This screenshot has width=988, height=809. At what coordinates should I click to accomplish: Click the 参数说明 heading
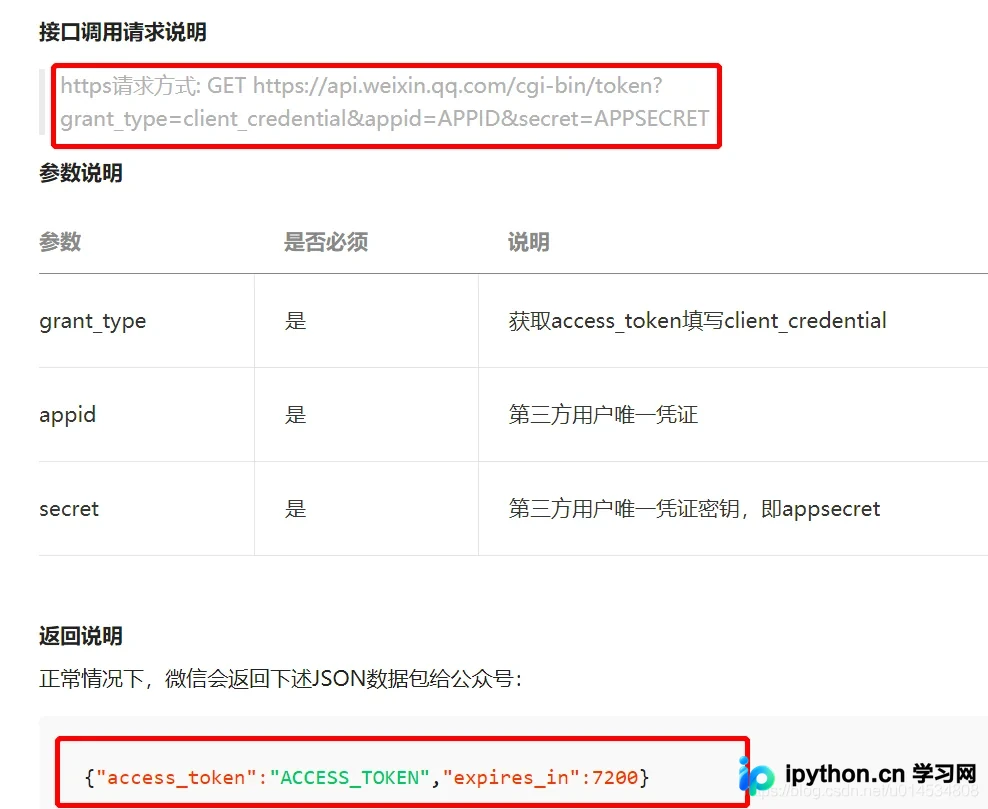pyautogui.click(x=81, y=173)
